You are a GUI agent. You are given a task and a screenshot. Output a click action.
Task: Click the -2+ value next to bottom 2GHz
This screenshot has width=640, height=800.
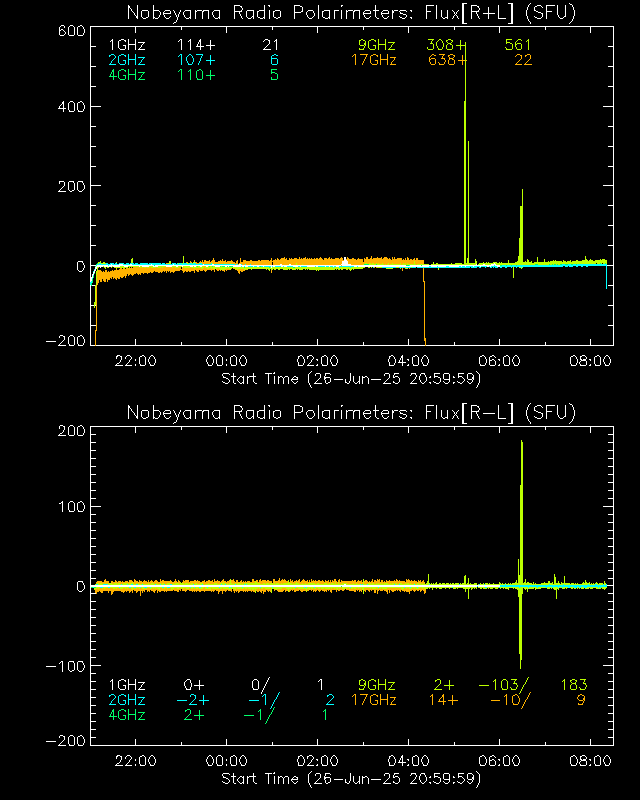(x=192, y=699)
